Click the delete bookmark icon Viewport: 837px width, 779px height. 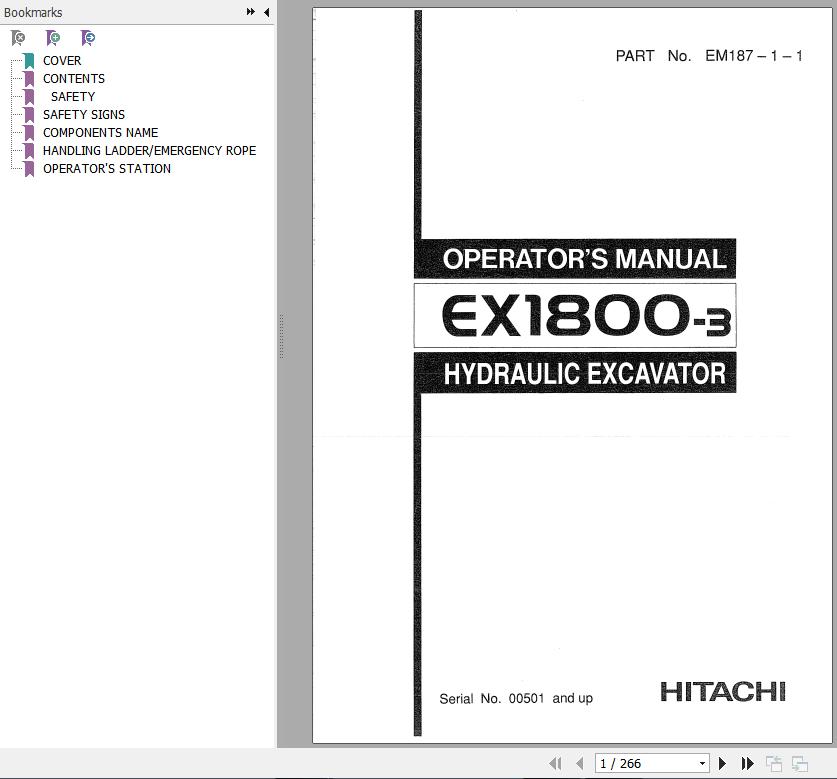[x=18, y=38]
